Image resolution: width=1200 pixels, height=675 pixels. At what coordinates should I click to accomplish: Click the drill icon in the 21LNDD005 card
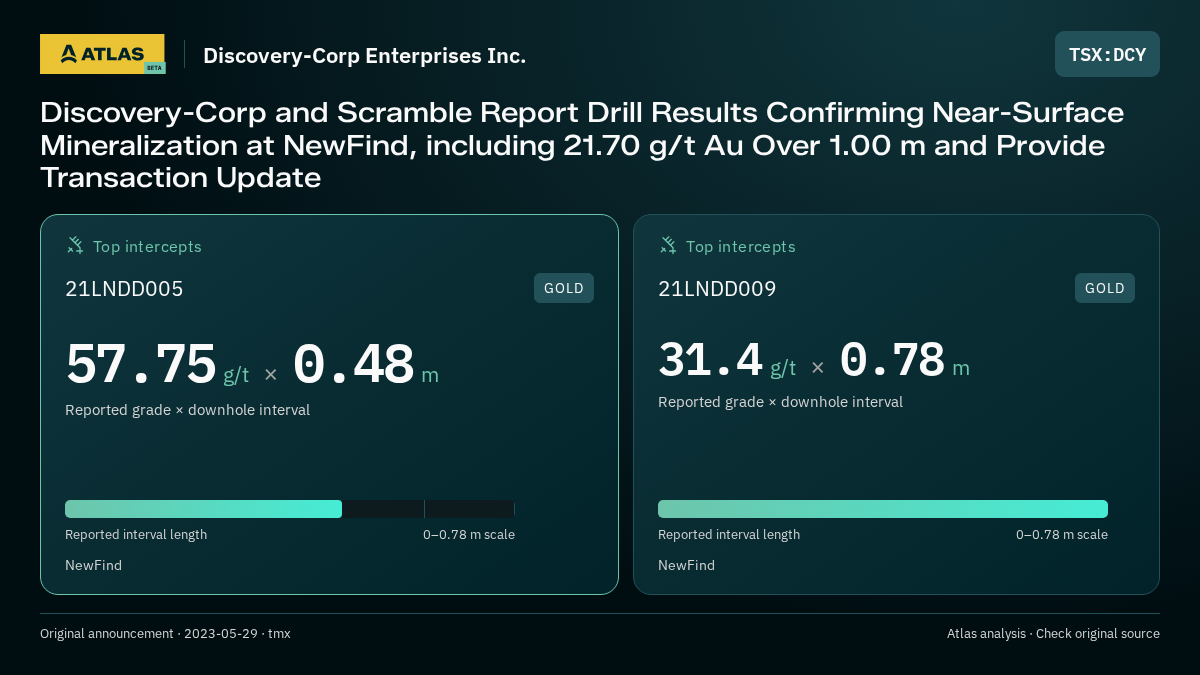point(75,245)
